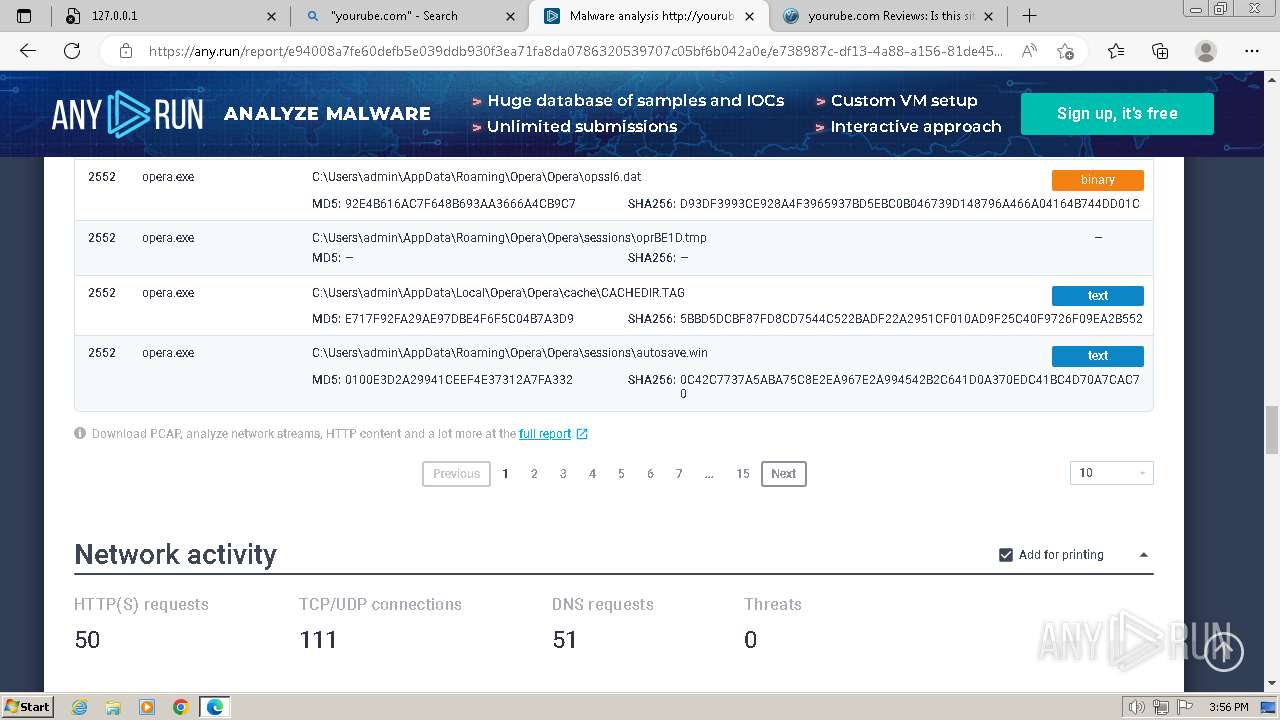Open a new browser tab
The width and height of the screenshot is (1280, 720).
(x=1029, y=16)
